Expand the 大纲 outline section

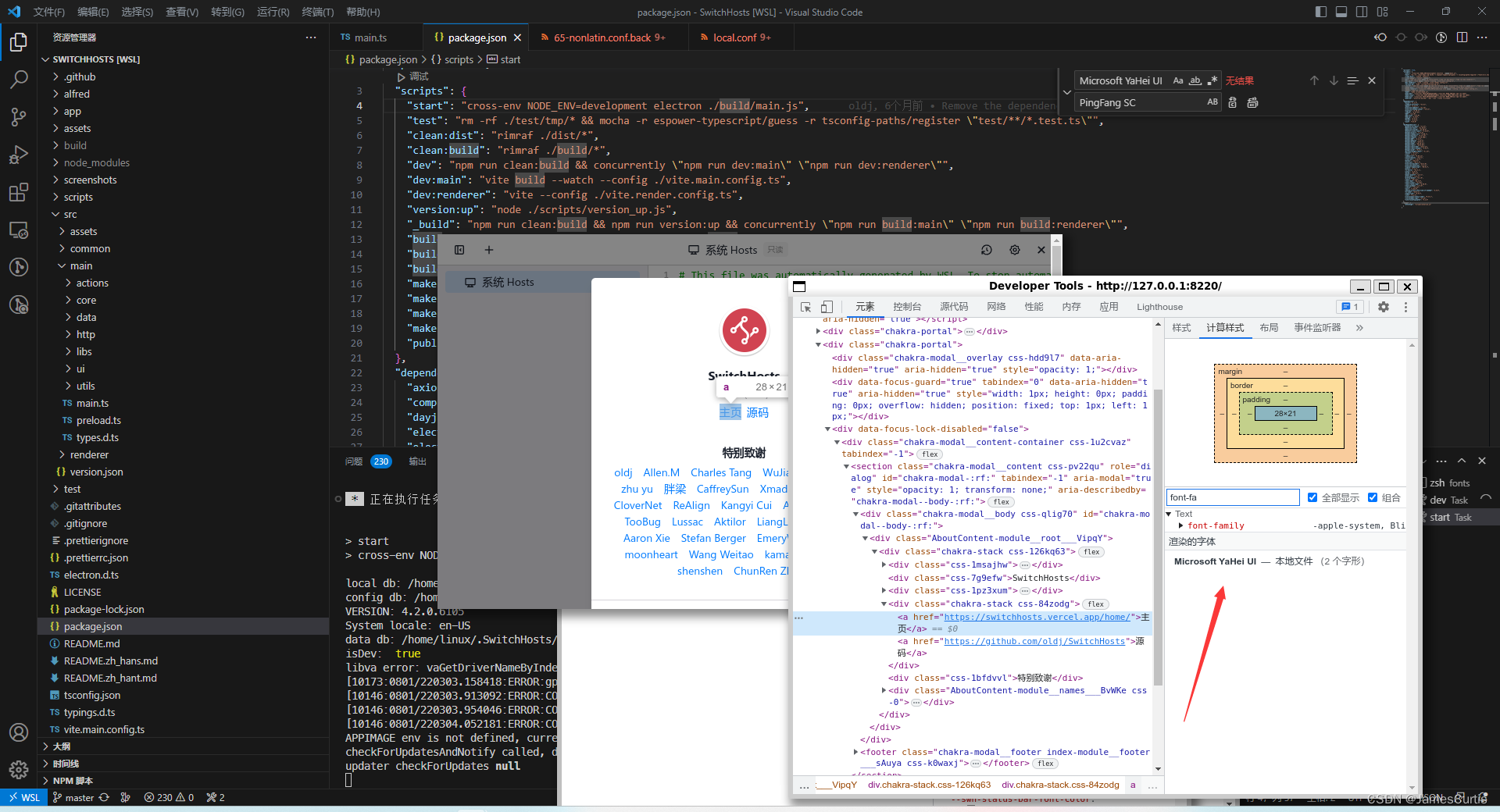(62, 746)
